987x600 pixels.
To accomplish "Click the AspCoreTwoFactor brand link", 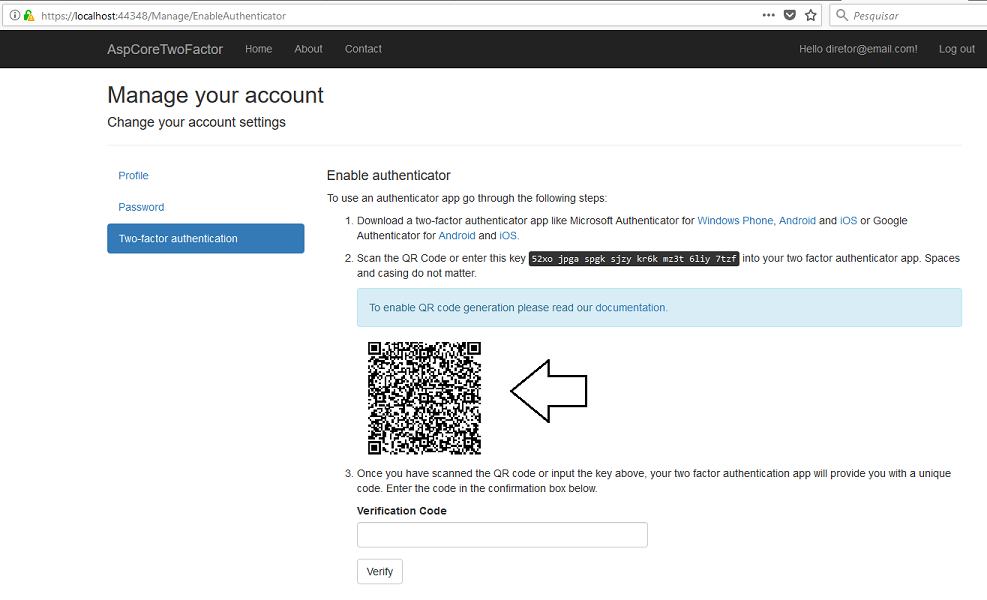I will (x=165, y=49).
